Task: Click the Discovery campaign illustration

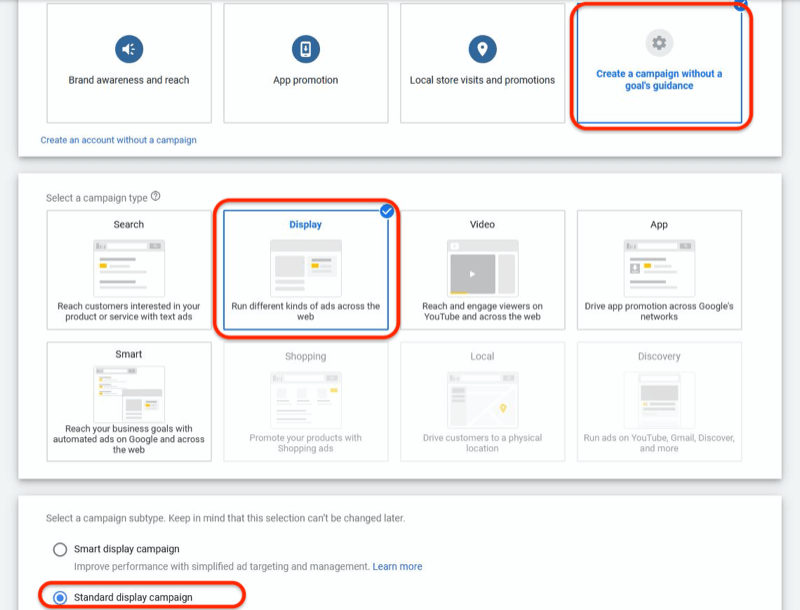Action: click(x=659, y=400)
